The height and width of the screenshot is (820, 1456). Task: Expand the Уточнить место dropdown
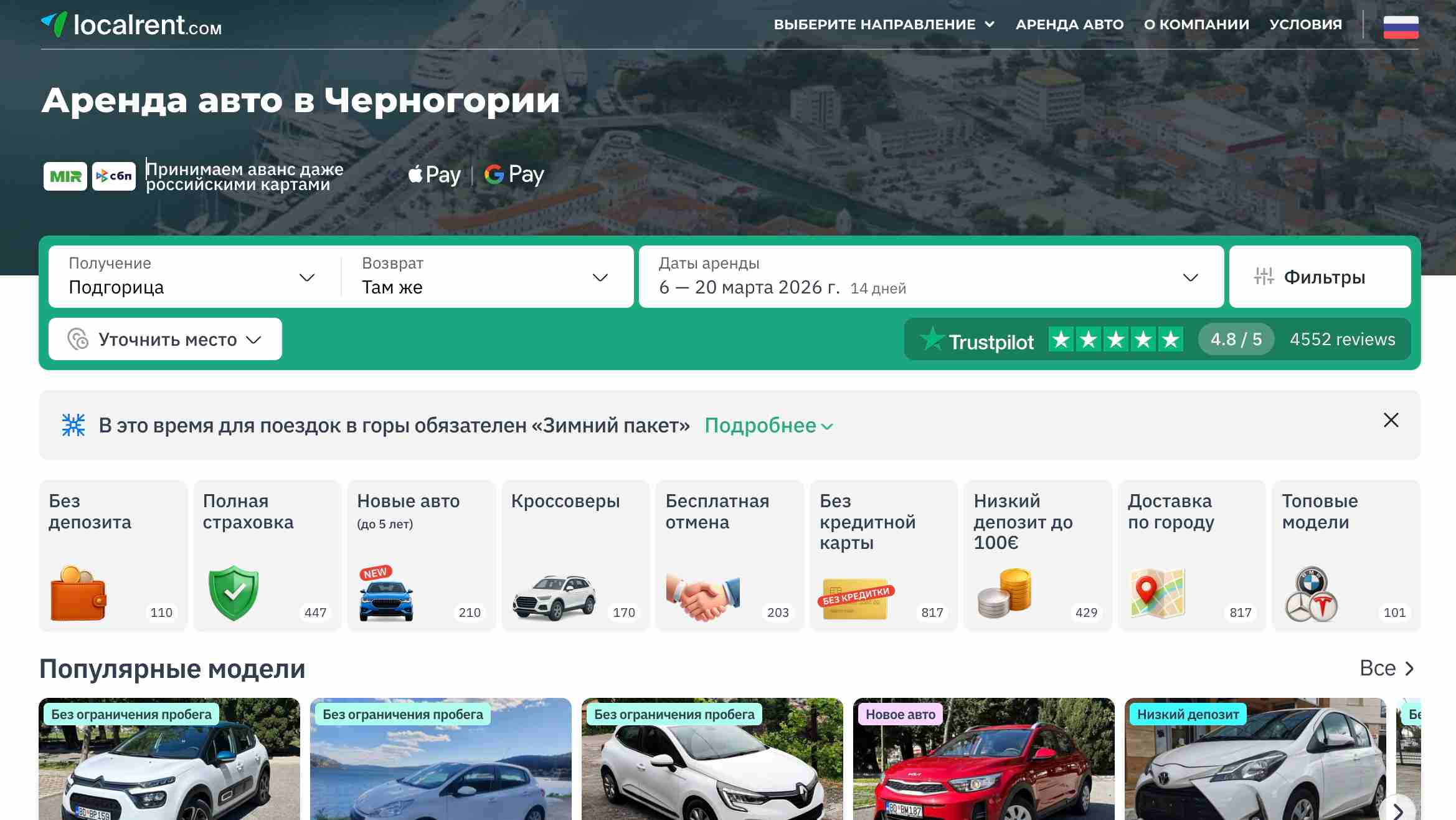pos(165,339)
